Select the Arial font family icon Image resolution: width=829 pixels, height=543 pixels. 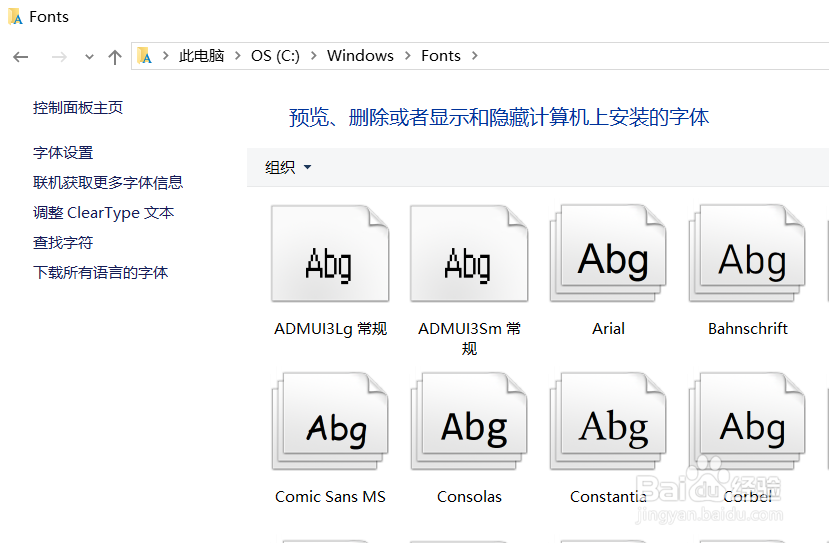coord(609,254)
